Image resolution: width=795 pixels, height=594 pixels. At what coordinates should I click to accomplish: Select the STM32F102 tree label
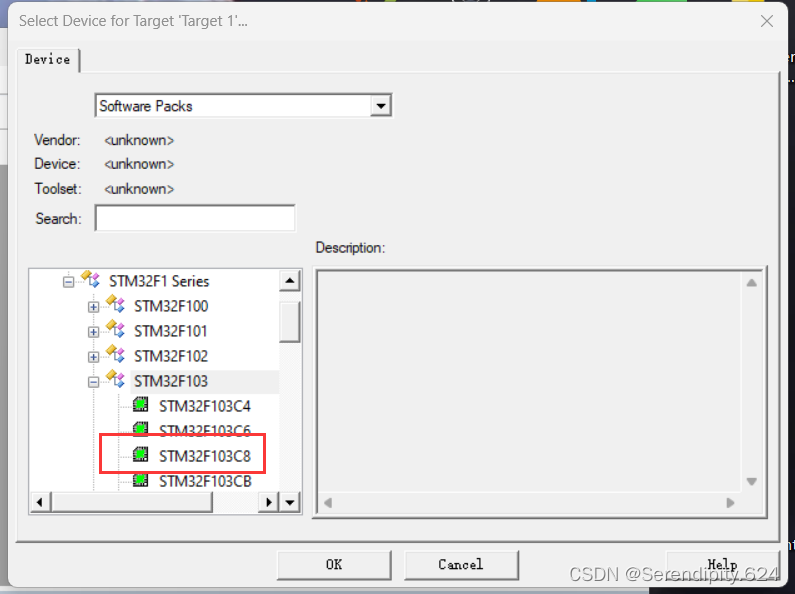[171, 356]
